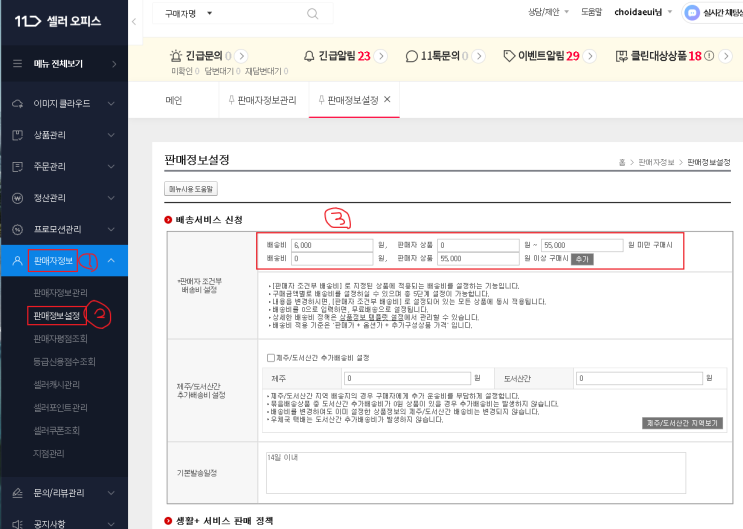The image size is (743, 529).
Task: Click the 11톡문의 chat bubble icon
Action: [x=412, y=56]
